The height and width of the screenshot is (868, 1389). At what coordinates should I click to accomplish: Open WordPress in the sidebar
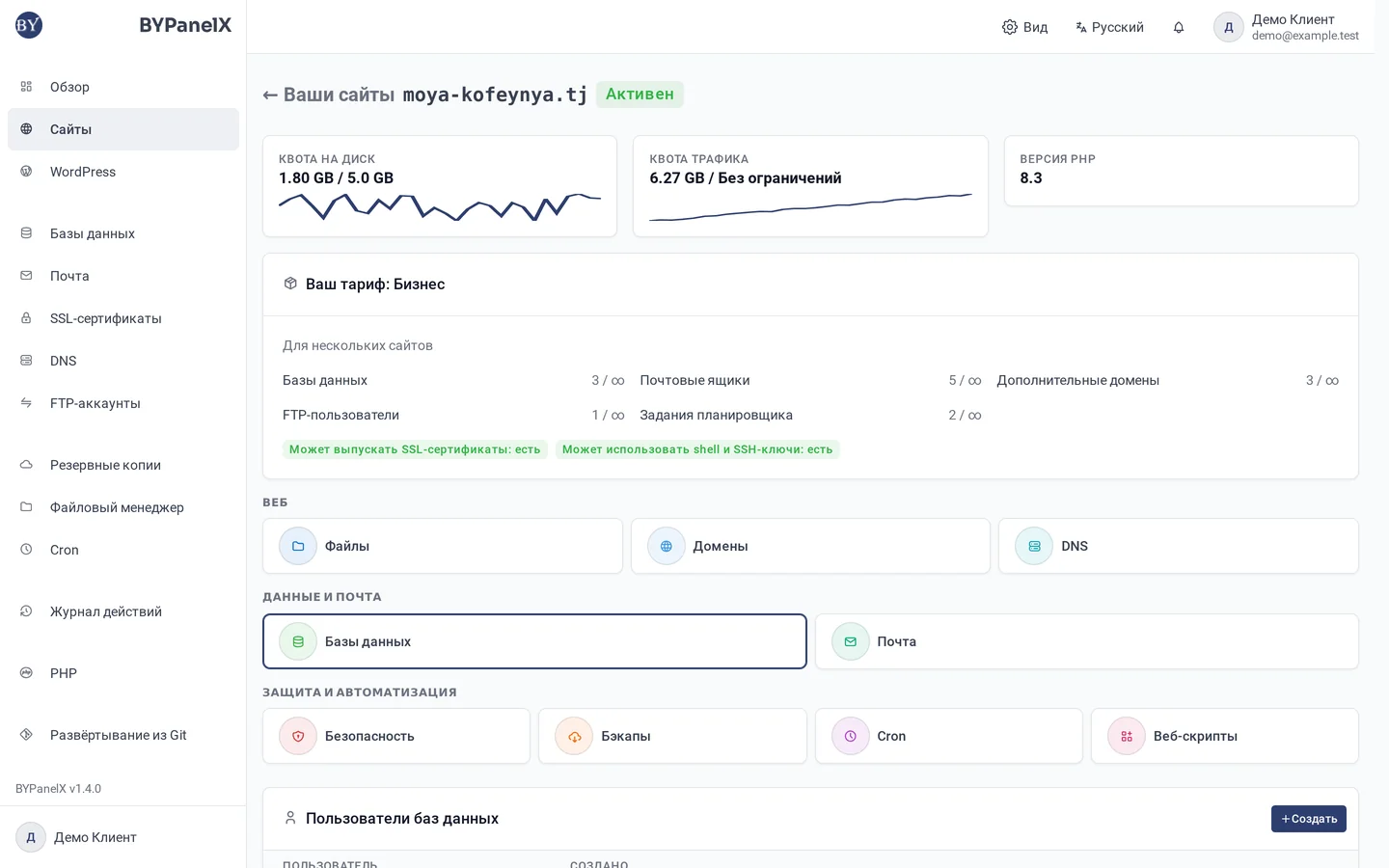(123, 172)
